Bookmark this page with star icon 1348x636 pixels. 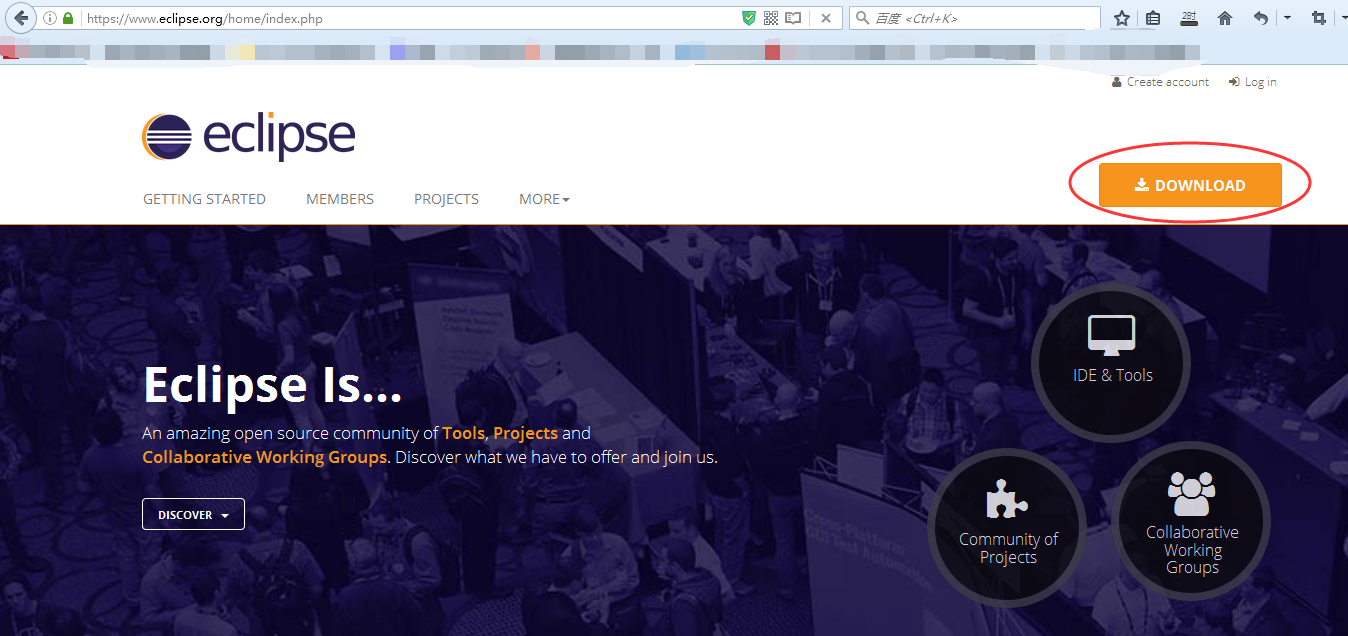pos(1122,18)
